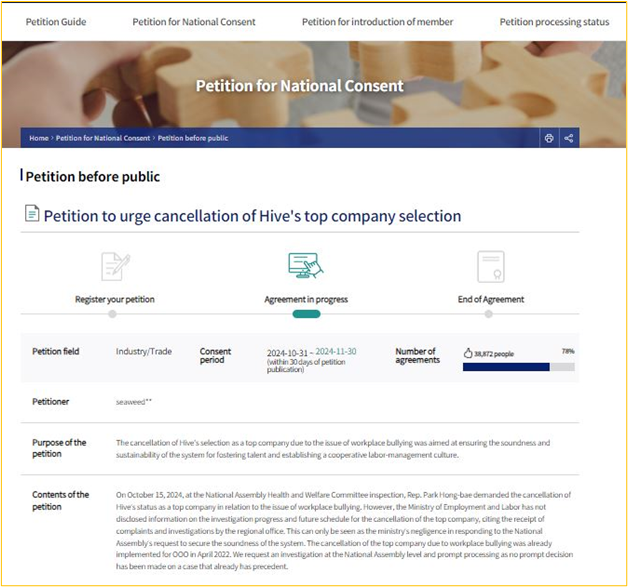The width and height of the screenshot is (628, 587).
Task: Click the Agreement in progress monitor icon
Action: click(306, 265)
